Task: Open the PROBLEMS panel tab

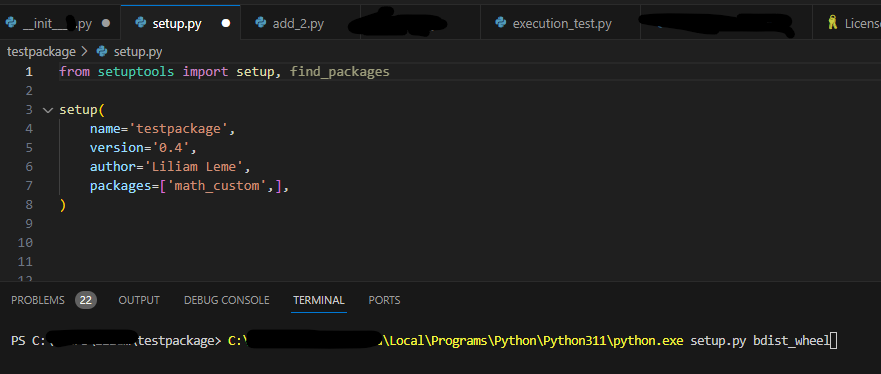Action: (38, 300)
